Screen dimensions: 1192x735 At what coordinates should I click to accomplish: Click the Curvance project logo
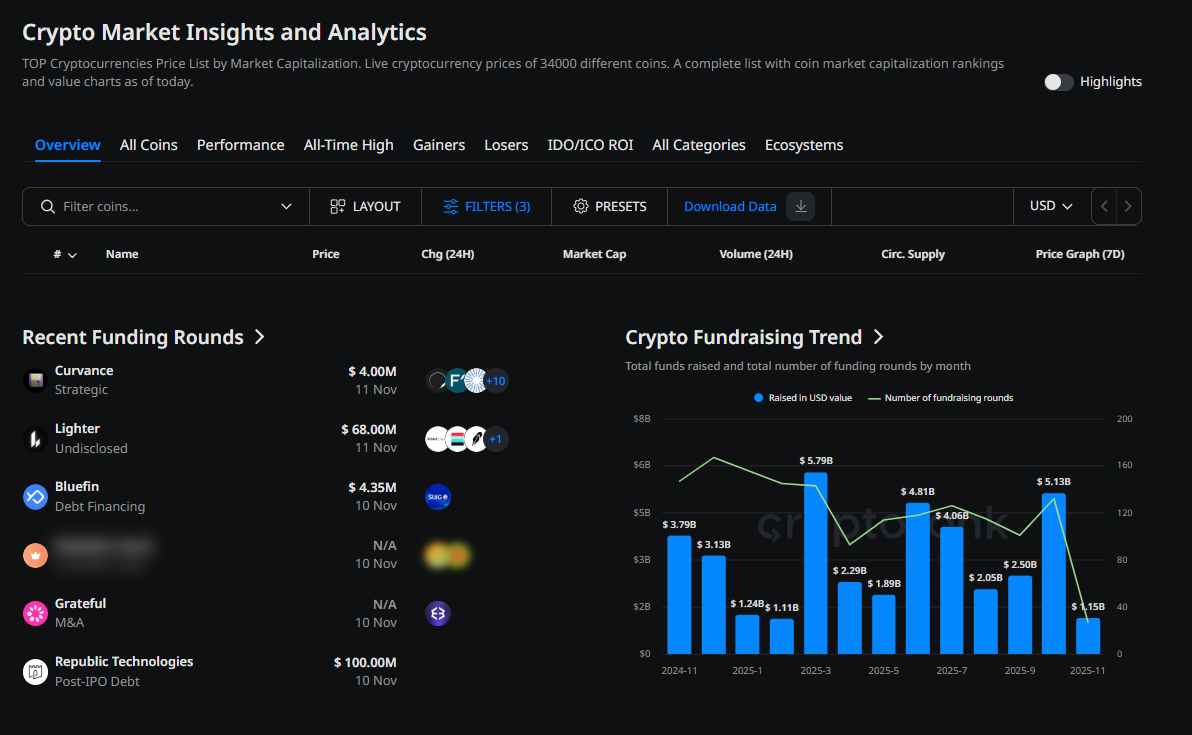(36, 380)
